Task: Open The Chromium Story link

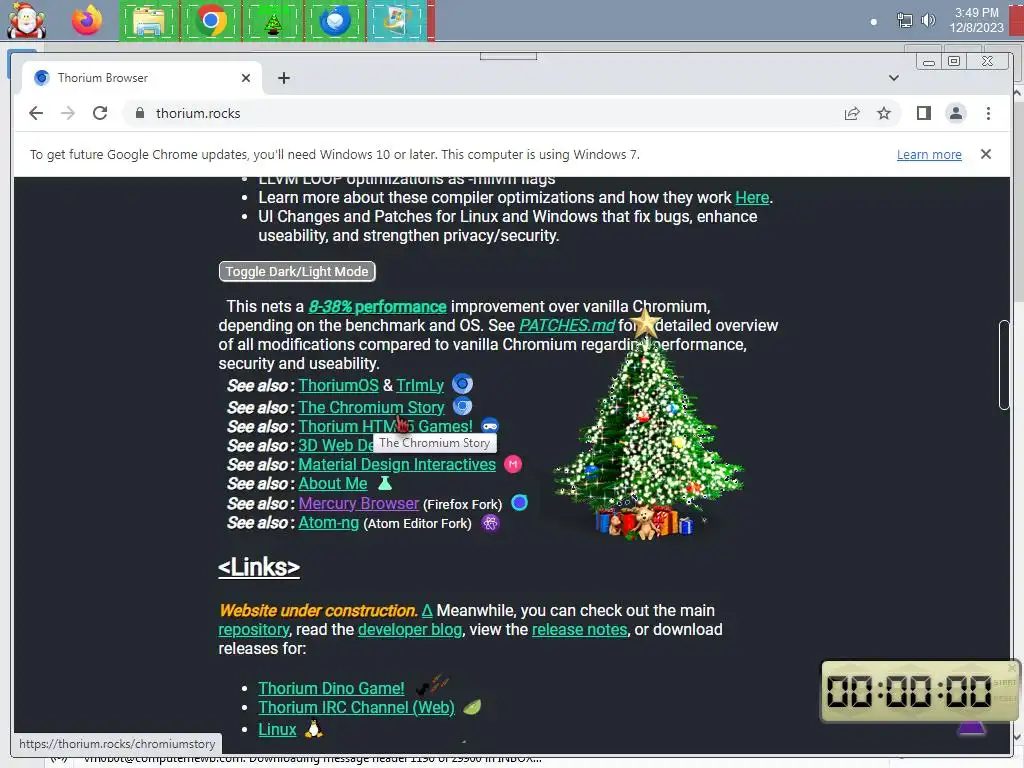Action: pyautogui.click(x=371, y=407)
